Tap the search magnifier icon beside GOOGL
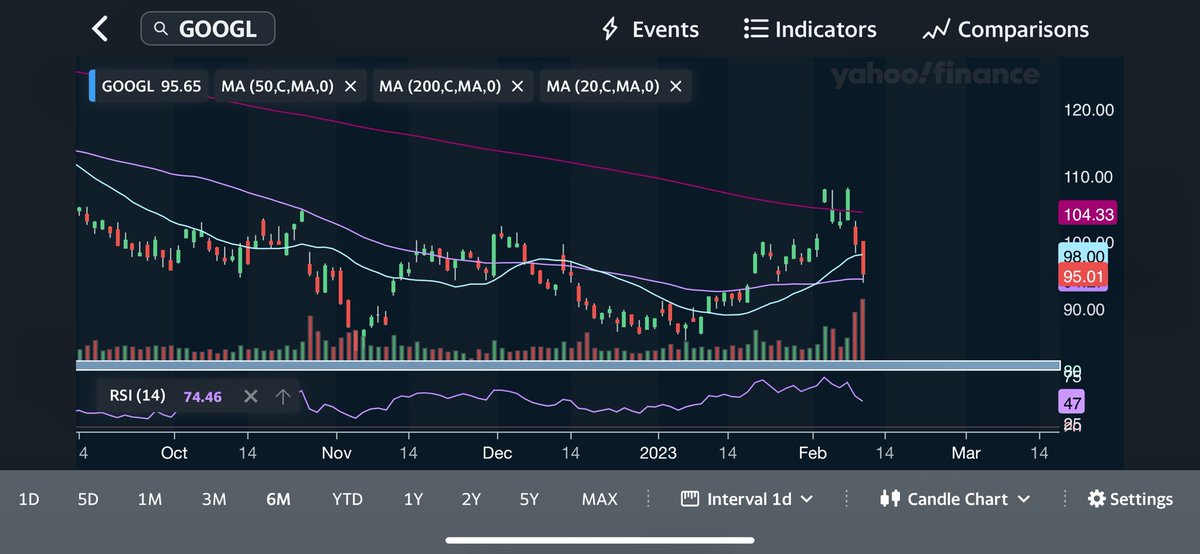 pos(161,29)
